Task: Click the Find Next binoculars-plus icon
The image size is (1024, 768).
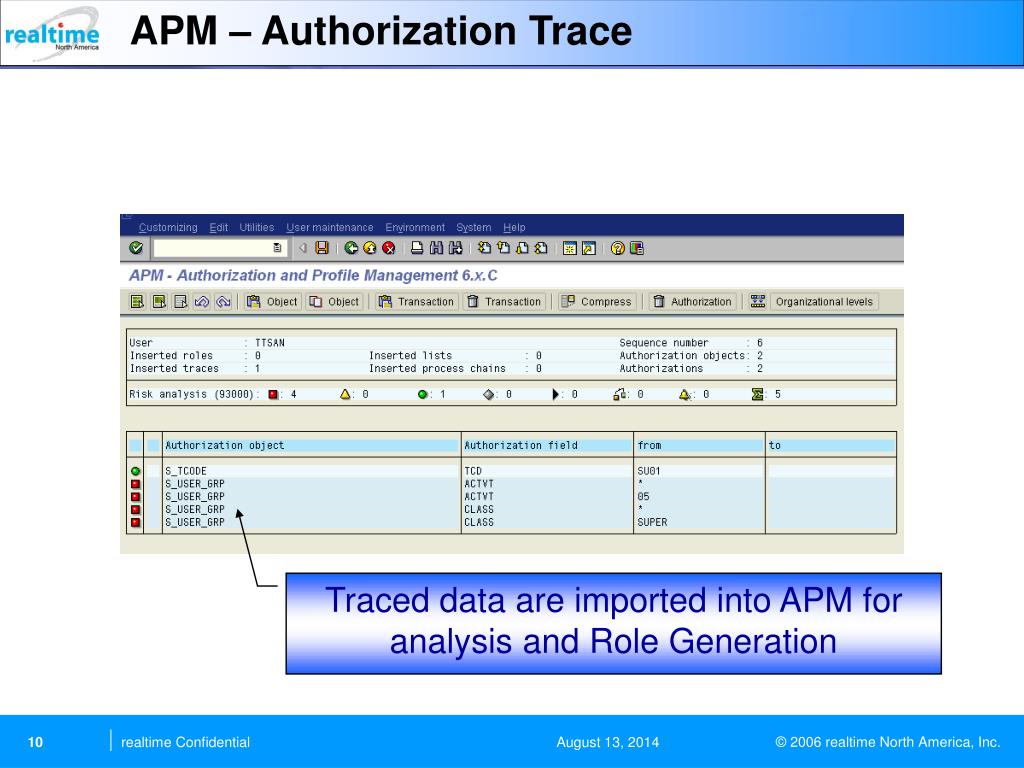Action: pyautogui.click(x=456, y=248)
